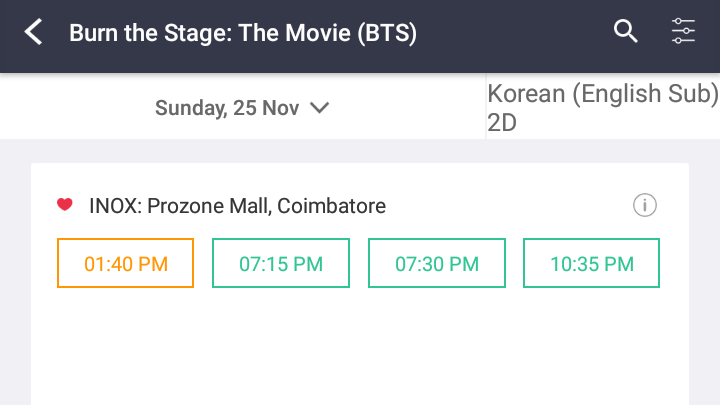The image size is (720, 405).
Task: Select Korean (English Sub) language option
Action: (602, 94)
